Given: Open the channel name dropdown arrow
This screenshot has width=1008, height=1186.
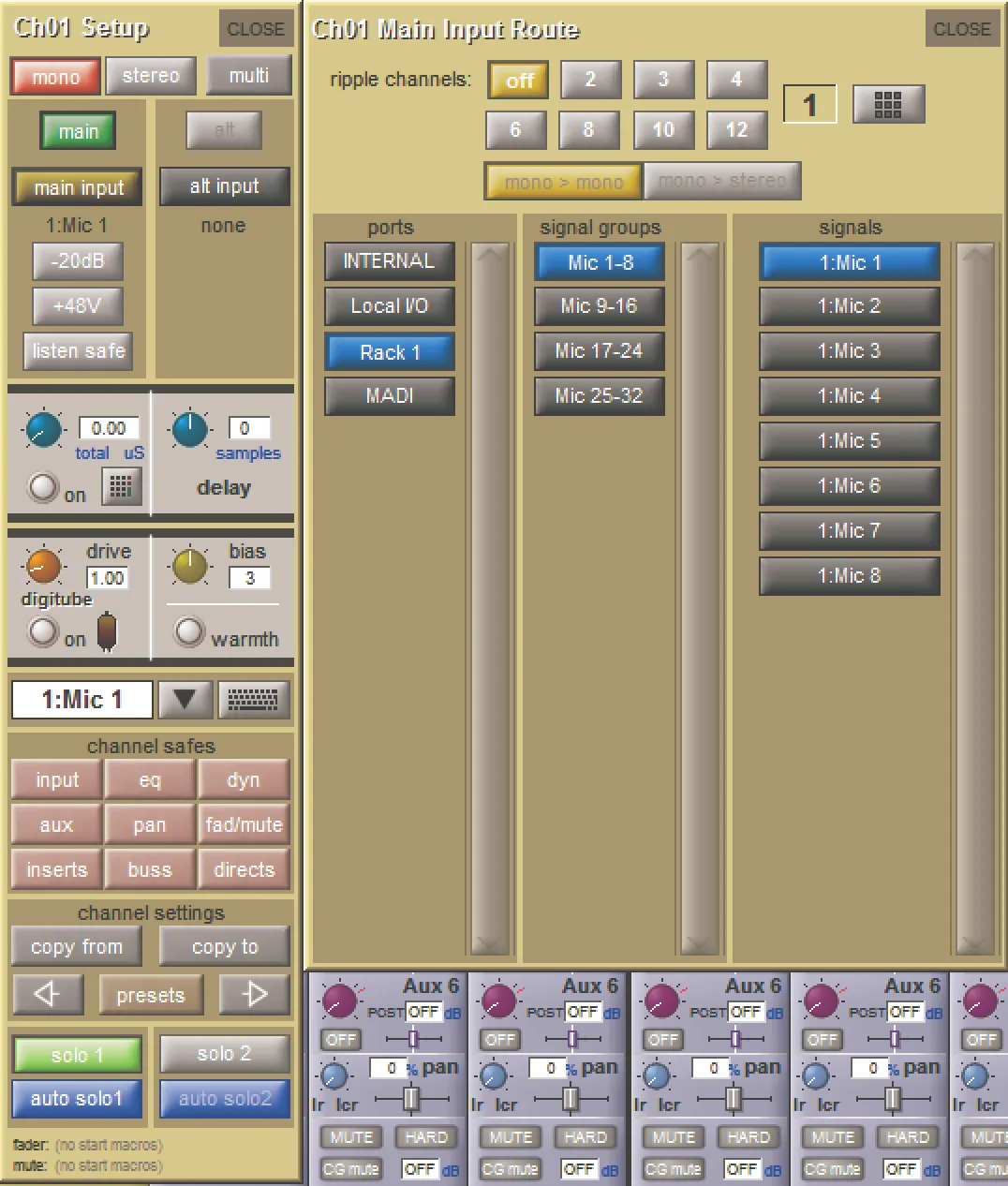Looking at the screenshot, I should (185, 699).
